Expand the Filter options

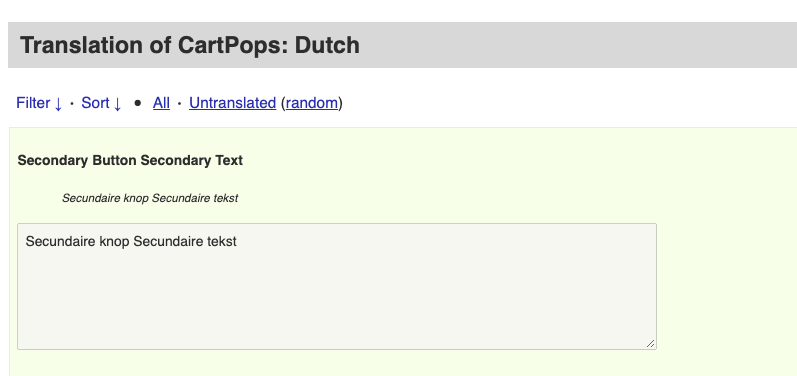tap(39, 103)
